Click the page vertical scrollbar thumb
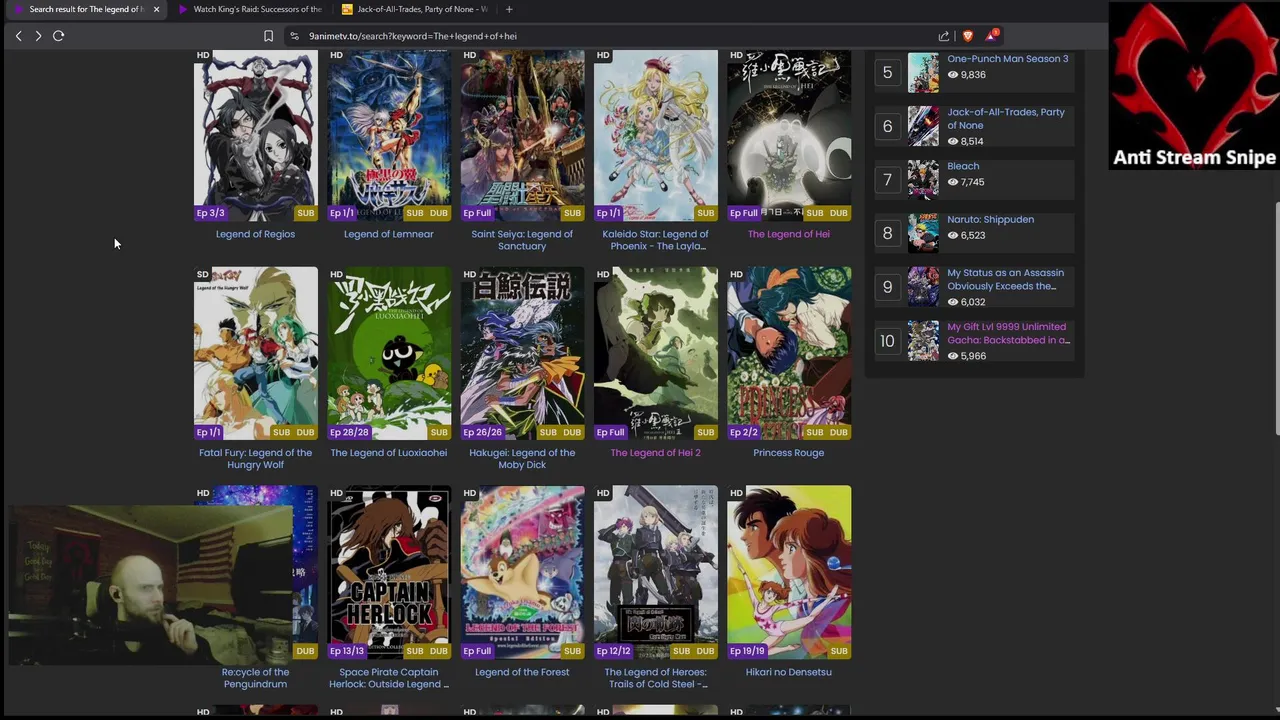Screen dimensions: 1280x720 pyautogui.click(x=1276, y=318)
